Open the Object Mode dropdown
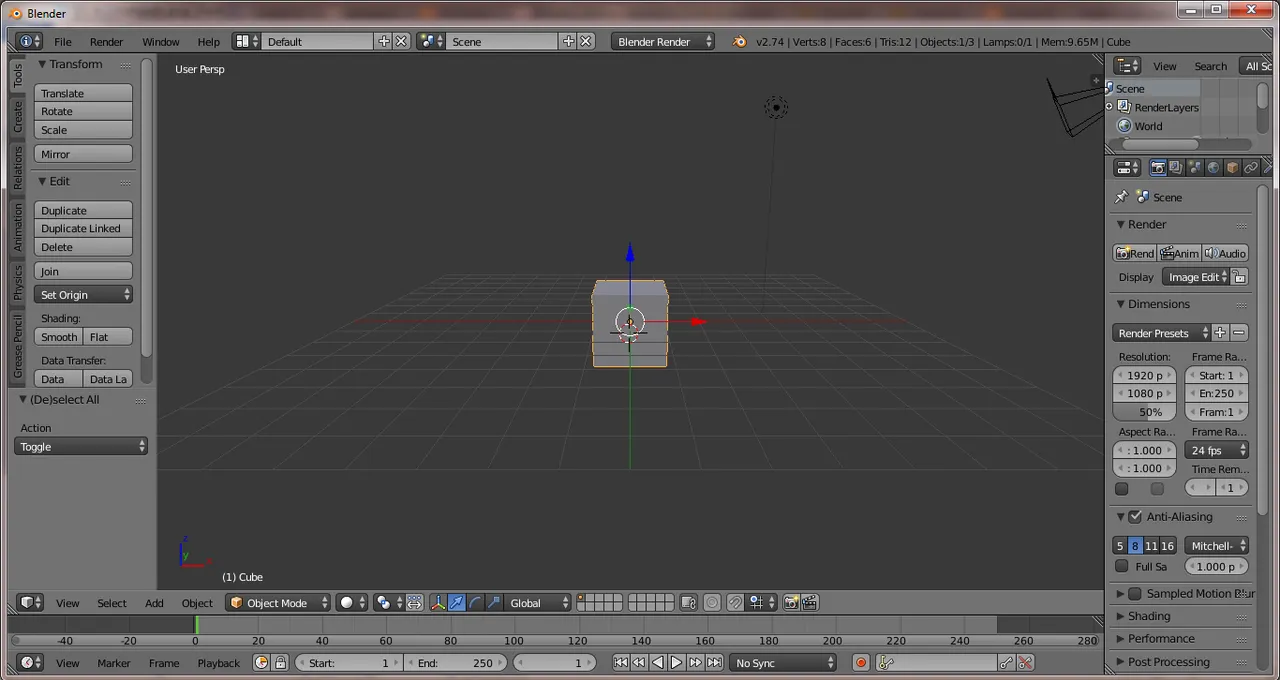Viewport: 1280px width, 680px height. point(278,603)
